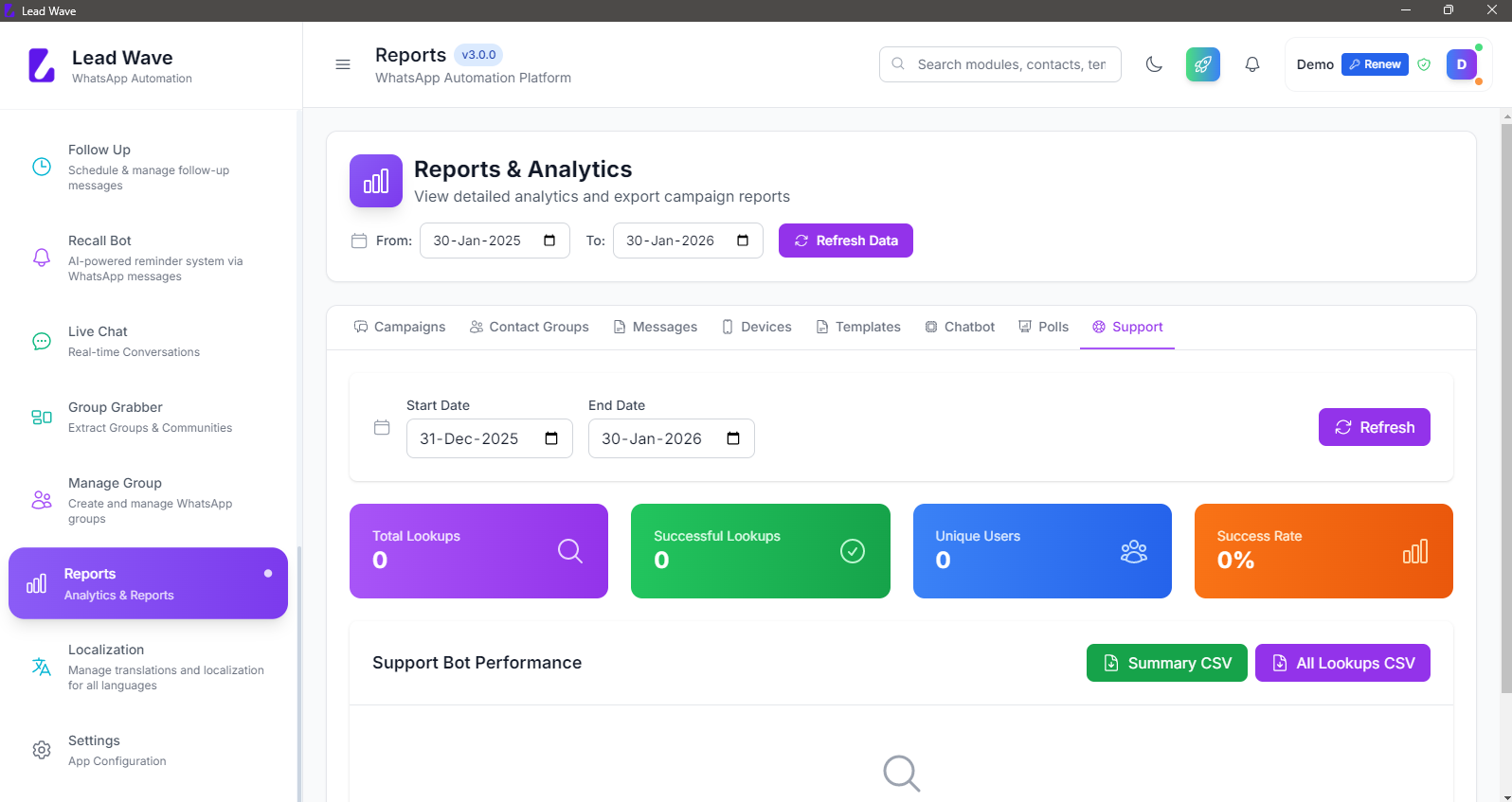This screenshot has height=802, width=1512.
Task: Click the search modules input field
Action: (x=1010, y=64)
